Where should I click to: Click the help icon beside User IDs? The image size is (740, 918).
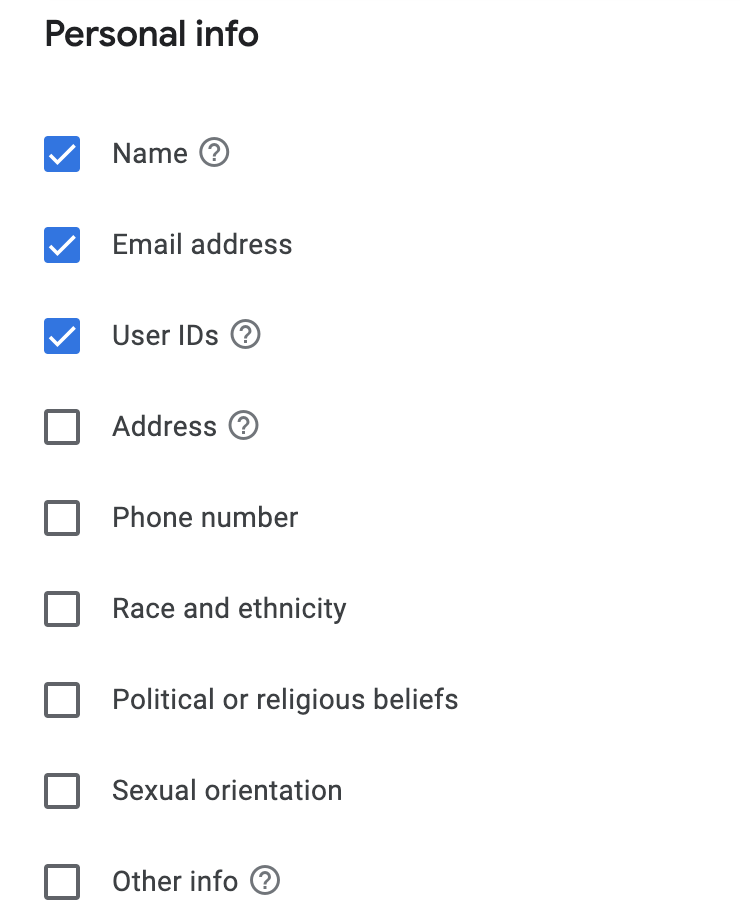(x=245, y=335)
